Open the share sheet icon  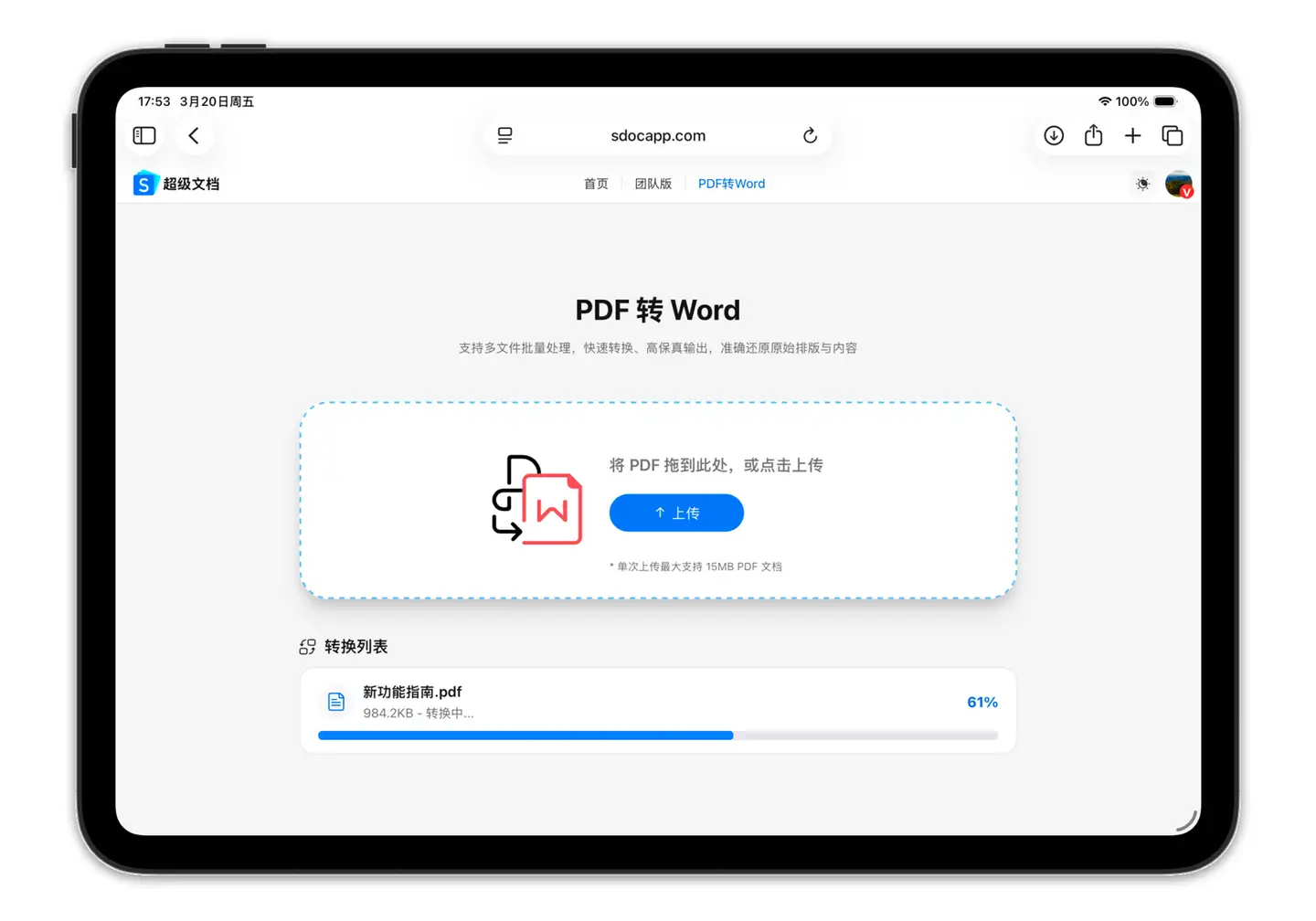click(1093, 135)
